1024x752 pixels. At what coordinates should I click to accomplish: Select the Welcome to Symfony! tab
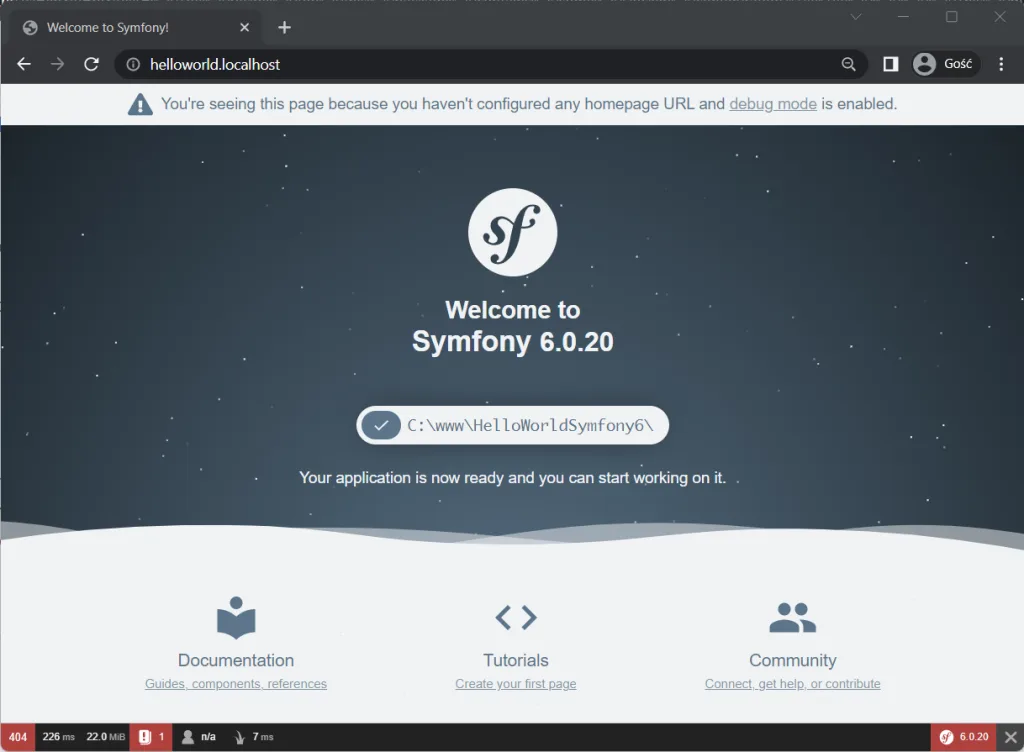[136, 27]
